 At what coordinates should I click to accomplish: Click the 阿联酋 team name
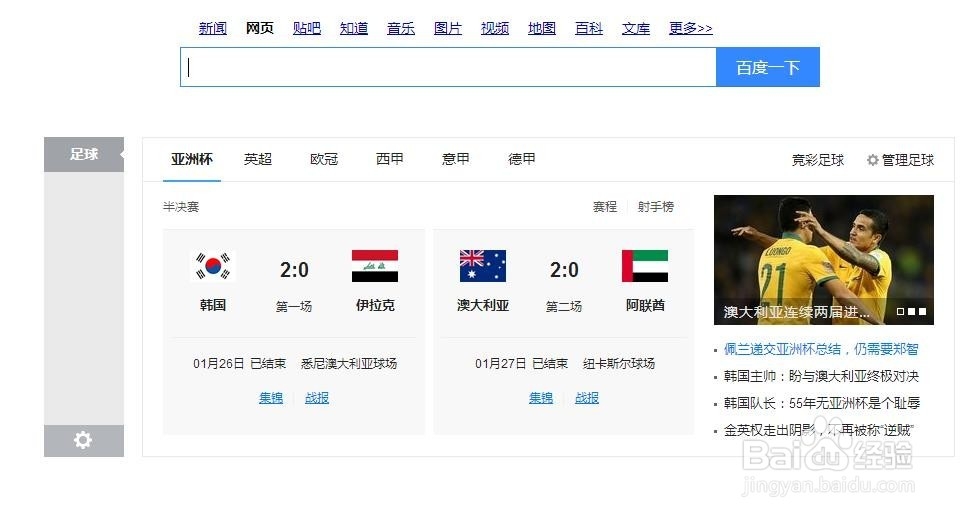coord(645,305)
